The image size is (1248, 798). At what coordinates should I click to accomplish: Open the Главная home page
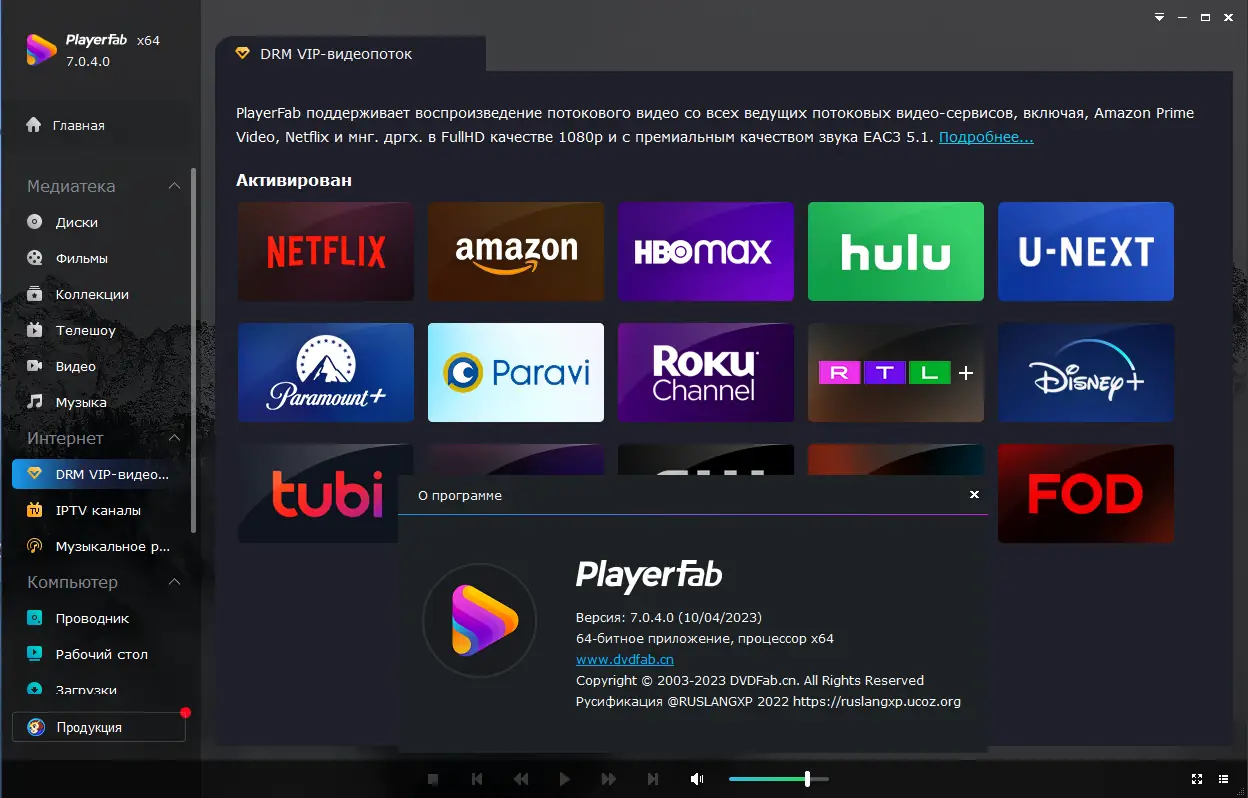point(66,126)
